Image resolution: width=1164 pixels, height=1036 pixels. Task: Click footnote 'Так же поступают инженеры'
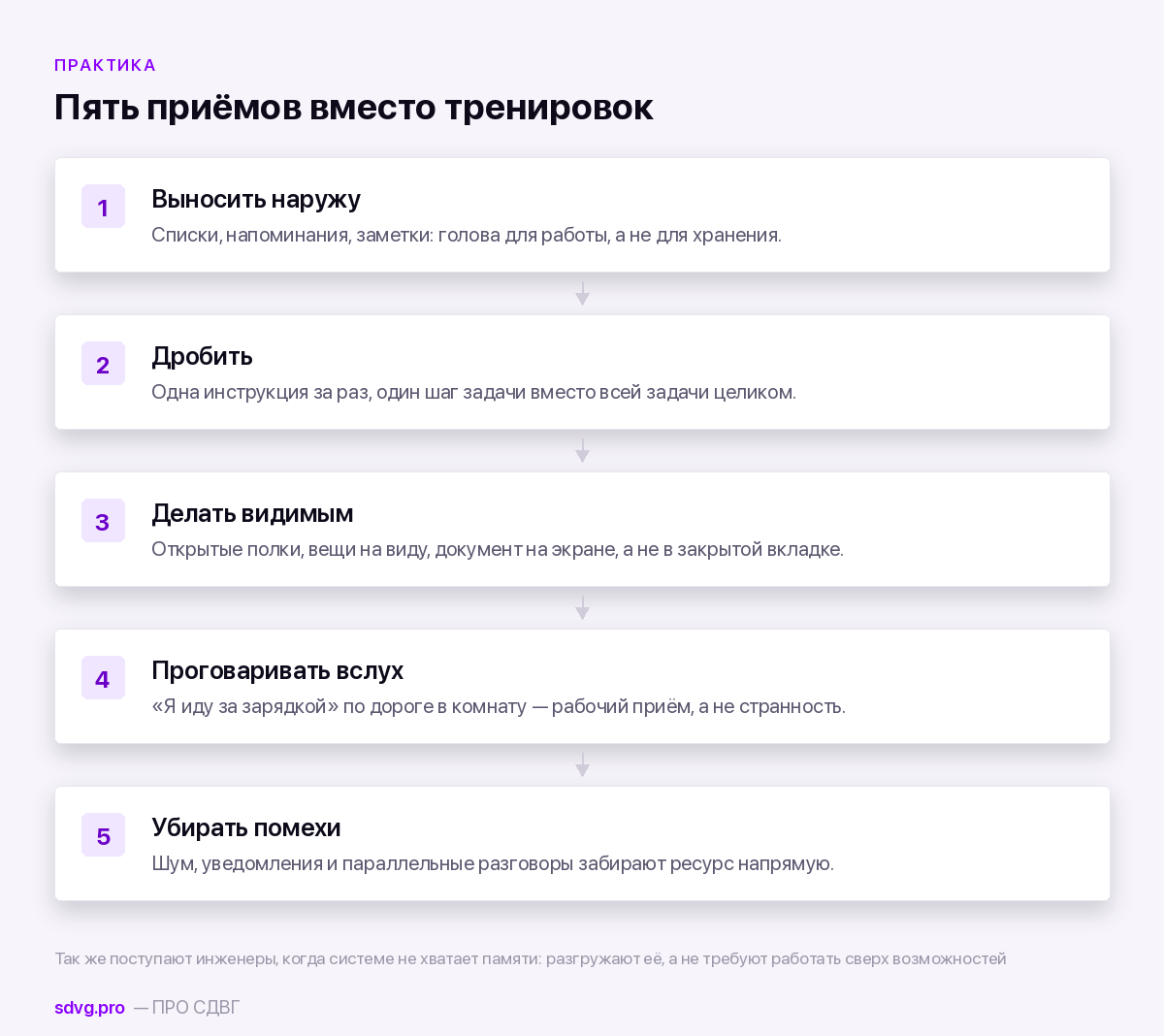[531, 958]
